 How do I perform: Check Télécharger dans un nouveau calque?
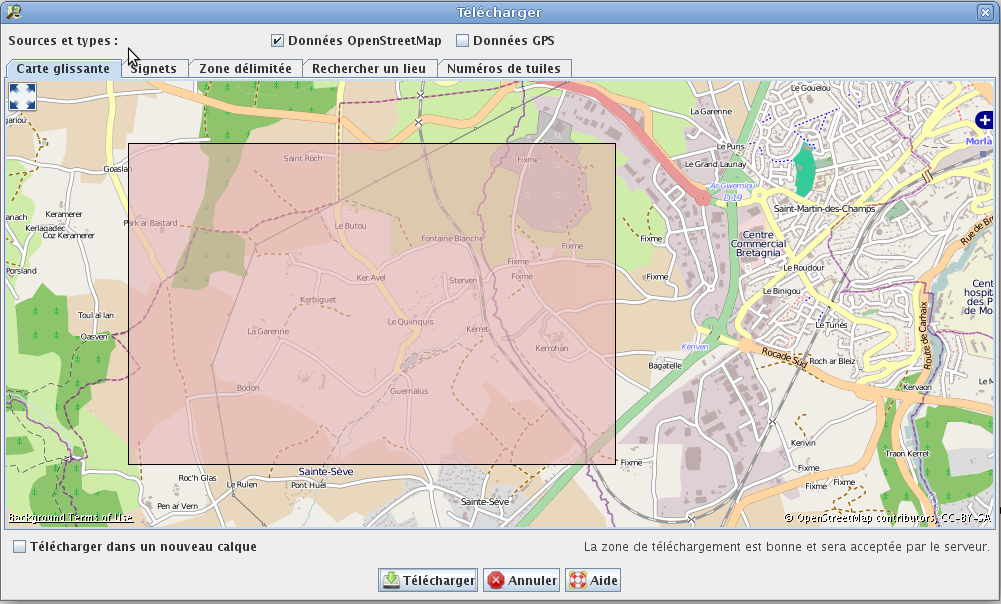(20, 547)
